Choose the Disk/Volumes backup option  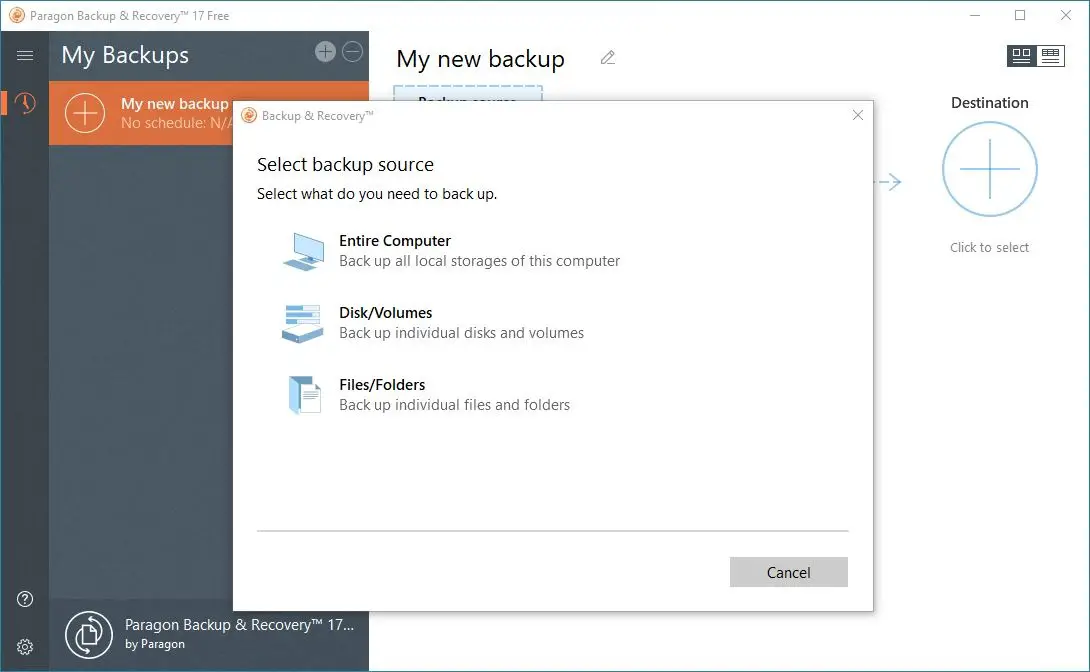pyautogui.click(x=386, y=313)
